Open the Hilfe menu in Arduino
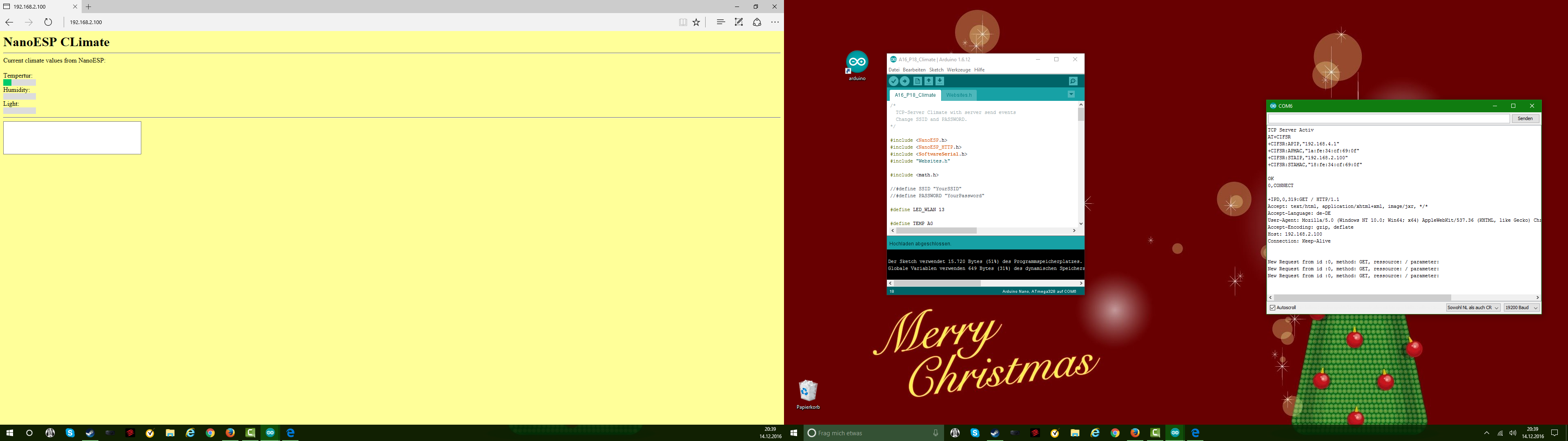The image size is (1568, 441). (x=980, y=70)
